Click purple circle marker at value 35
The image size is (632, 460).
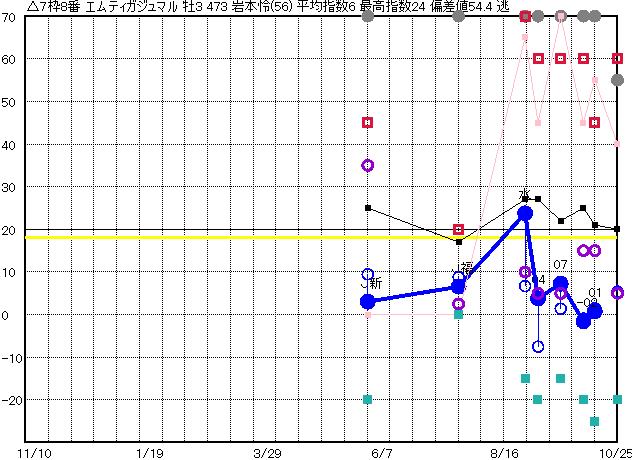pos(367,165)
